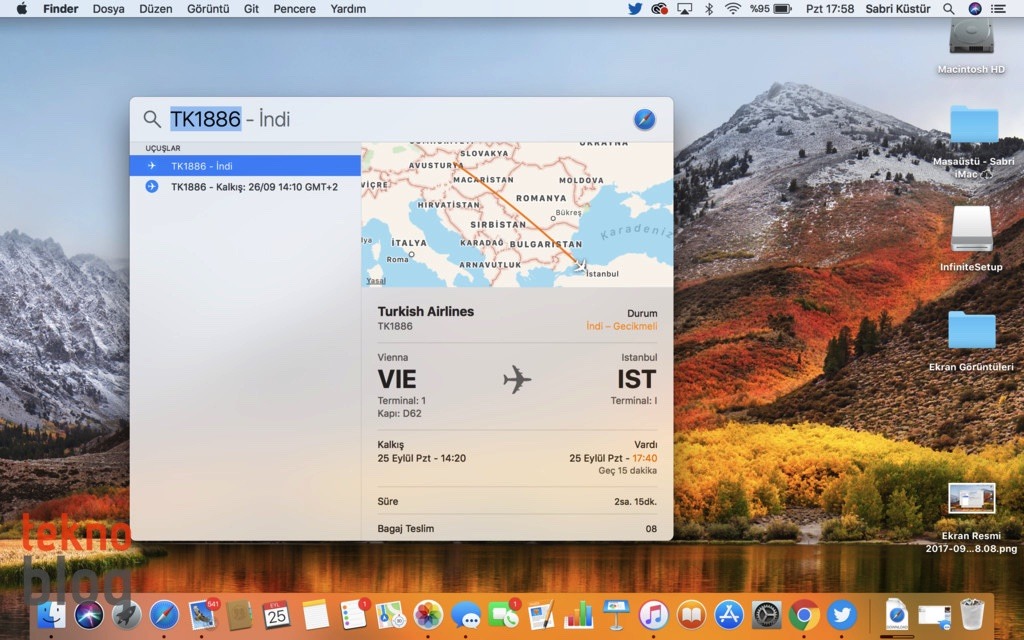This screenshot has height=640, width=1024.
Task: Open iBooks from the dock
Action: click(692, 615)
